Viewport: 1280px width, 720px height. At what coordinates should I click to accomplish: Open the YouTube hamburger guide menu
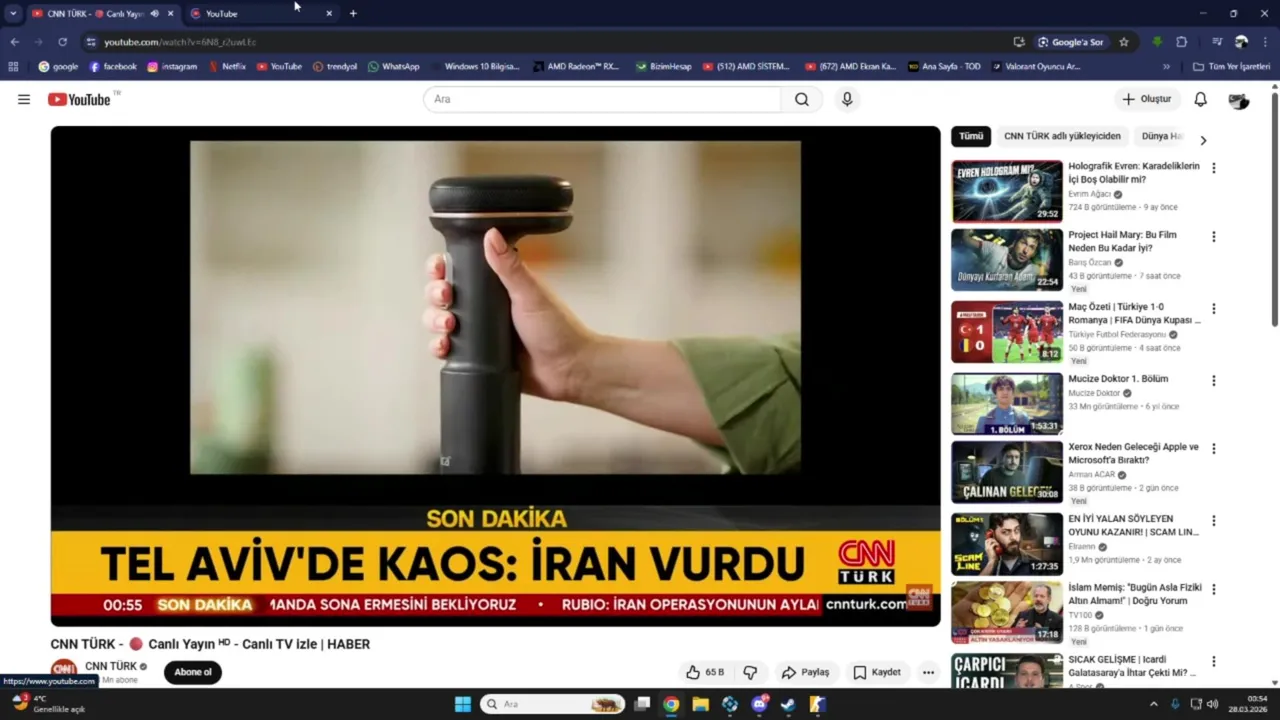tap(24, 99)
